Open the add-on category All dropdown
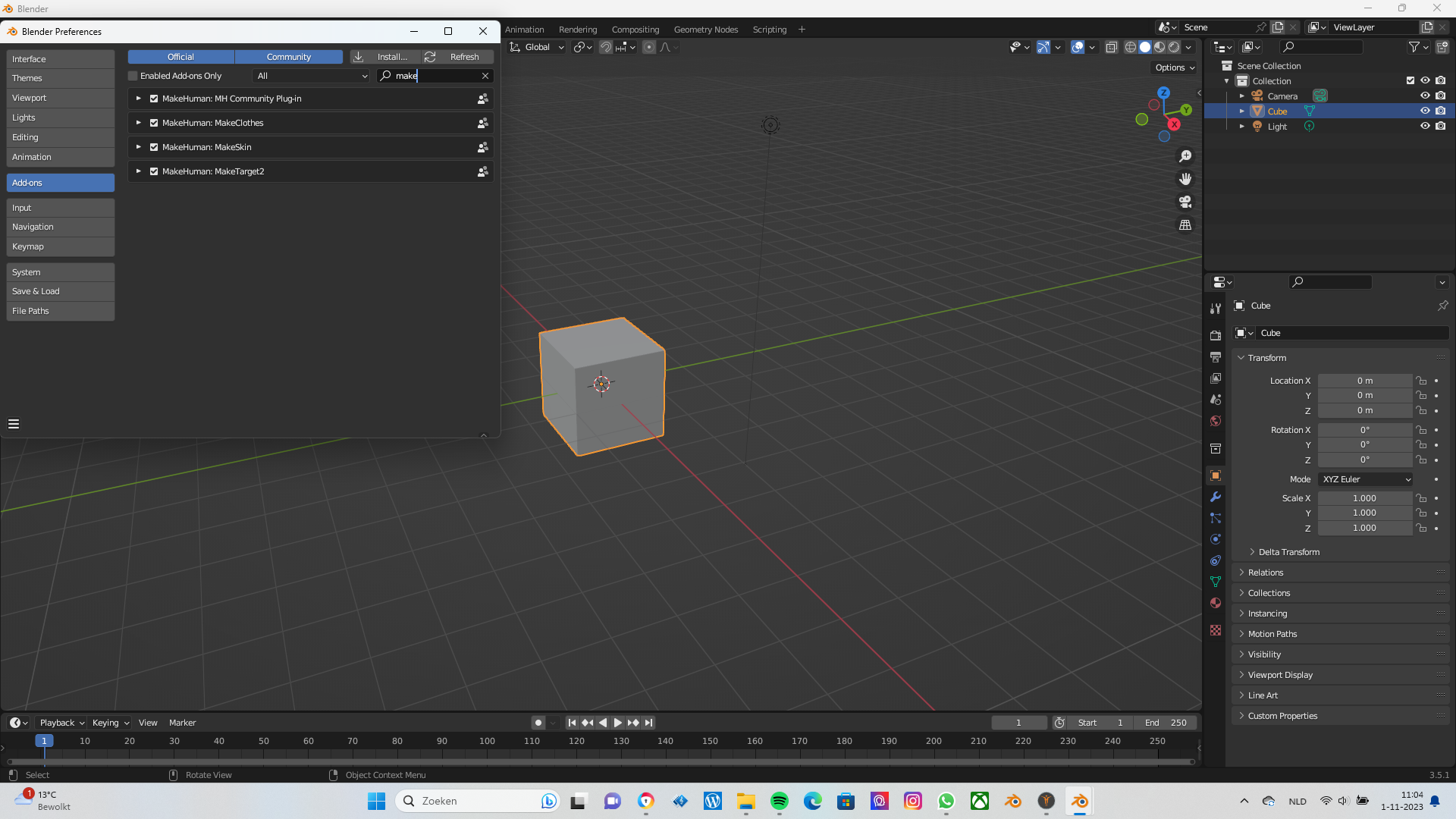This screenshot has width=1456, height=819. click(311, 76)
